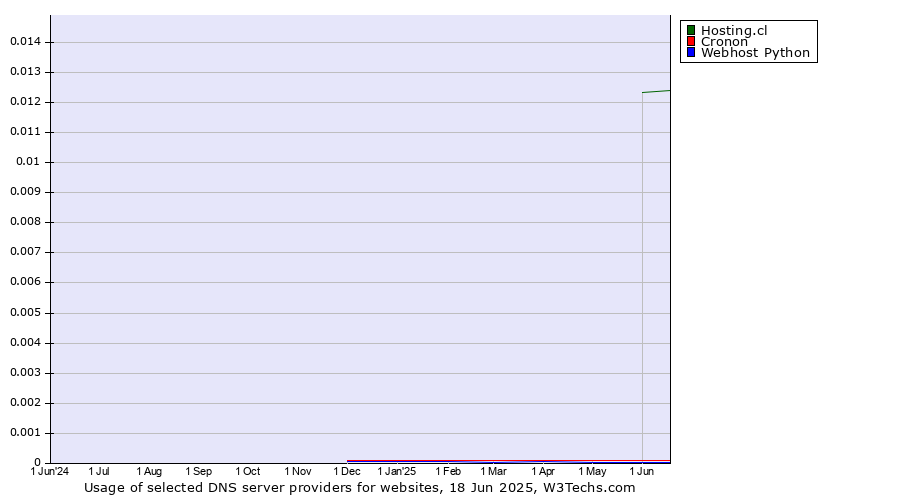Click the 1 Jan'25 x-axis label
Screen dimensions: 900x500
click(x=397, y=471)
